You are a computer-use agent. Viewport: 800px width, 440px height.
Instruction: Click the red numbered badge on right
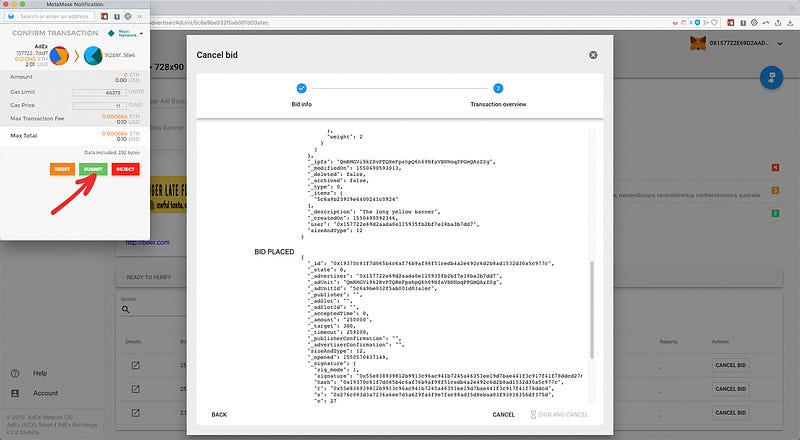click(775, 167)
